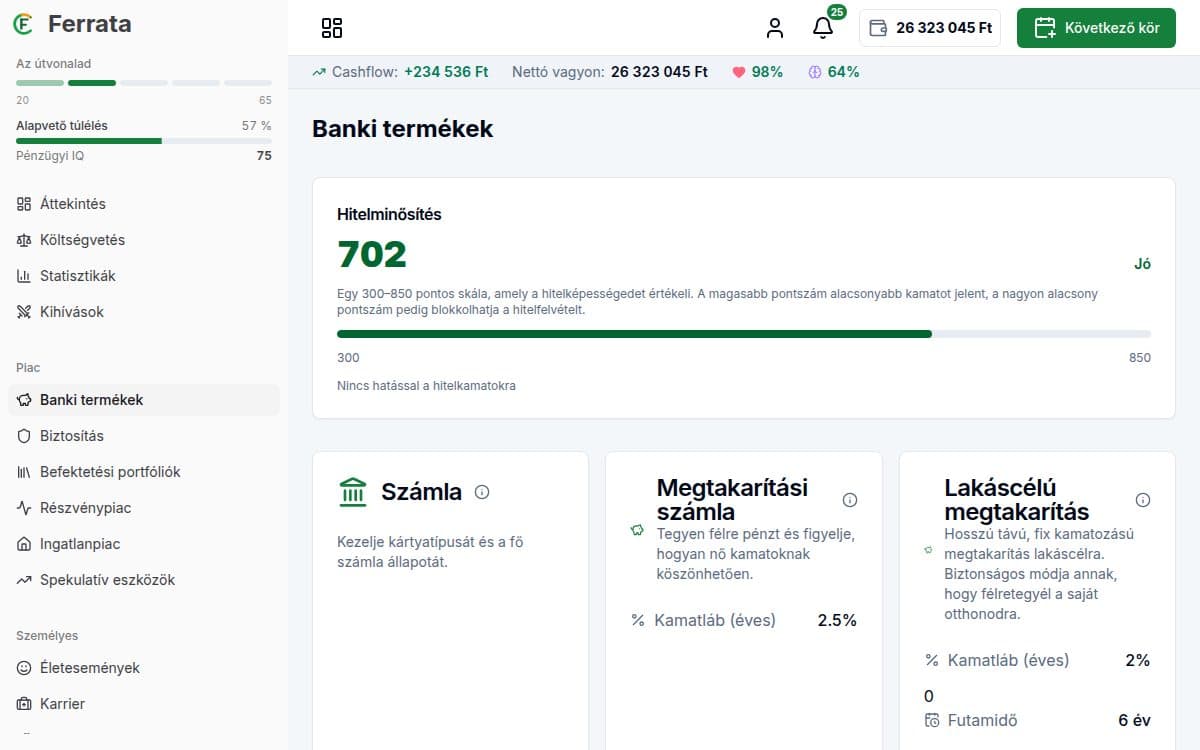
Task: Click the Az útvonalad segmented progress bar
Action: [144, 83]
